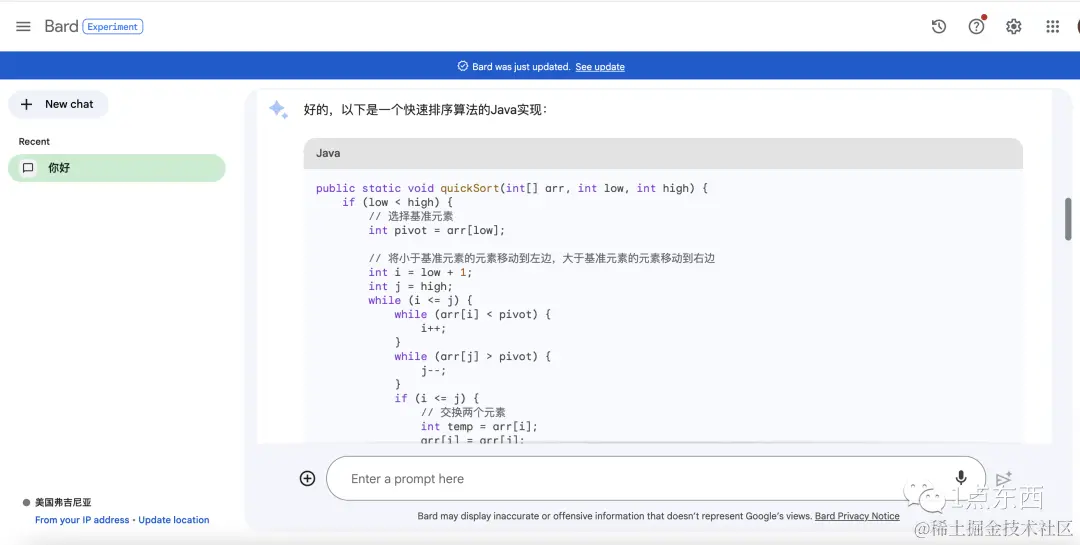Click the conversation vertical scrollbar
The image size is (1080, 545).
[x=1068, y=219]
